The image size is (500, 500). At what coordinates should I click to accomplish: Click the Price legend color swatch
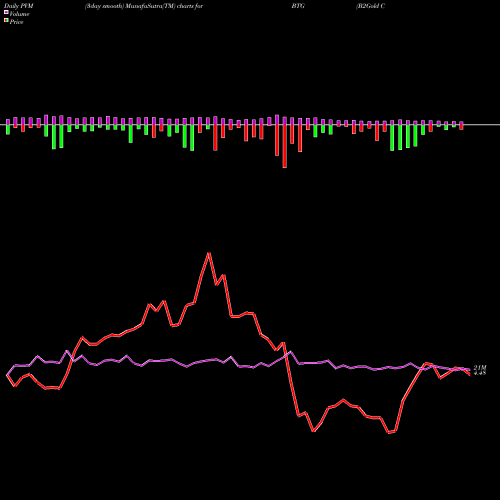(6, 21)
